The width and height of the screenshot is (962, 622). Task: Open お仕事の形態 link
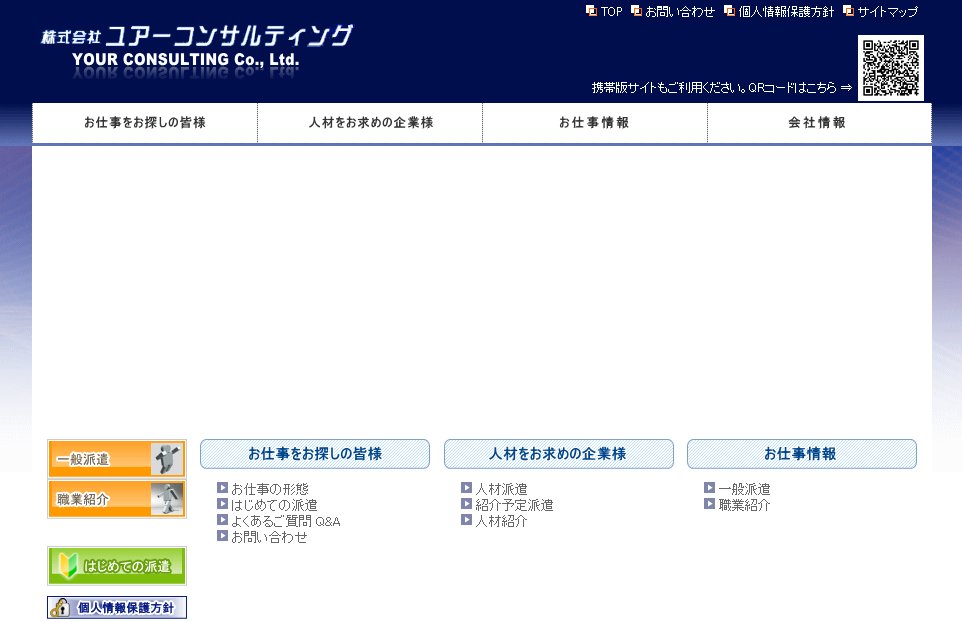click(269, 489)
